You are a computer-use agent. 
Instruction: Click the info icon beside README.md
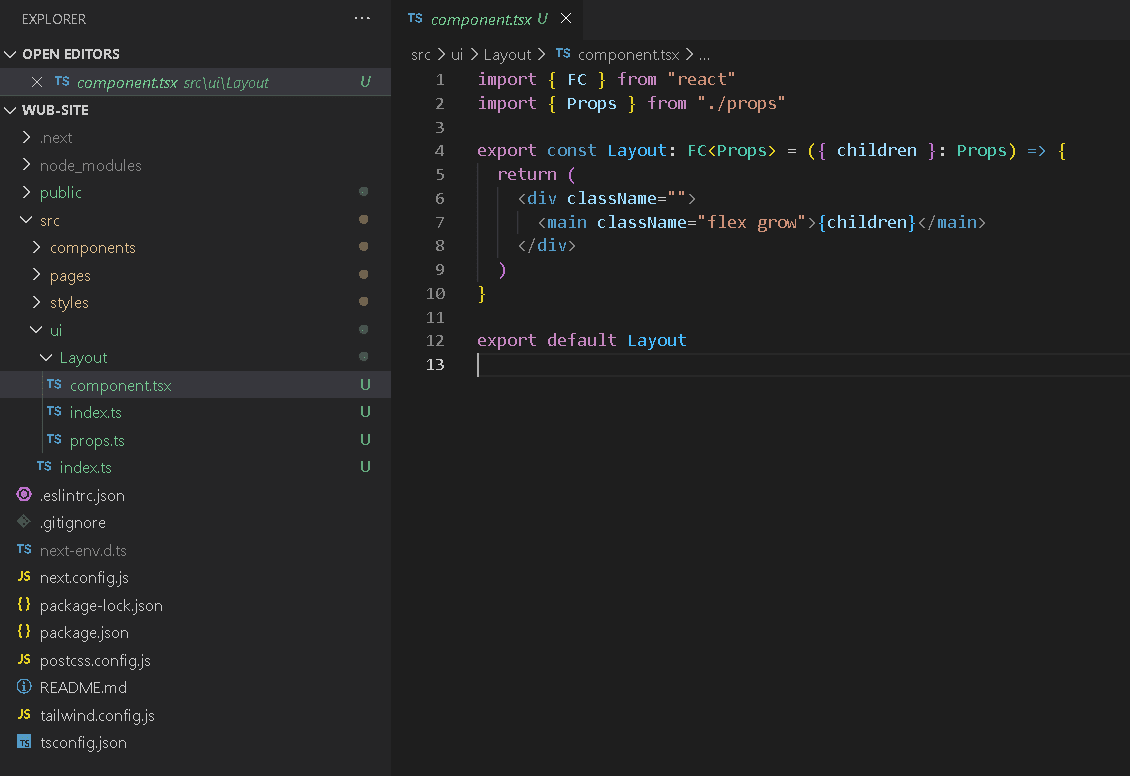(24, 687)
